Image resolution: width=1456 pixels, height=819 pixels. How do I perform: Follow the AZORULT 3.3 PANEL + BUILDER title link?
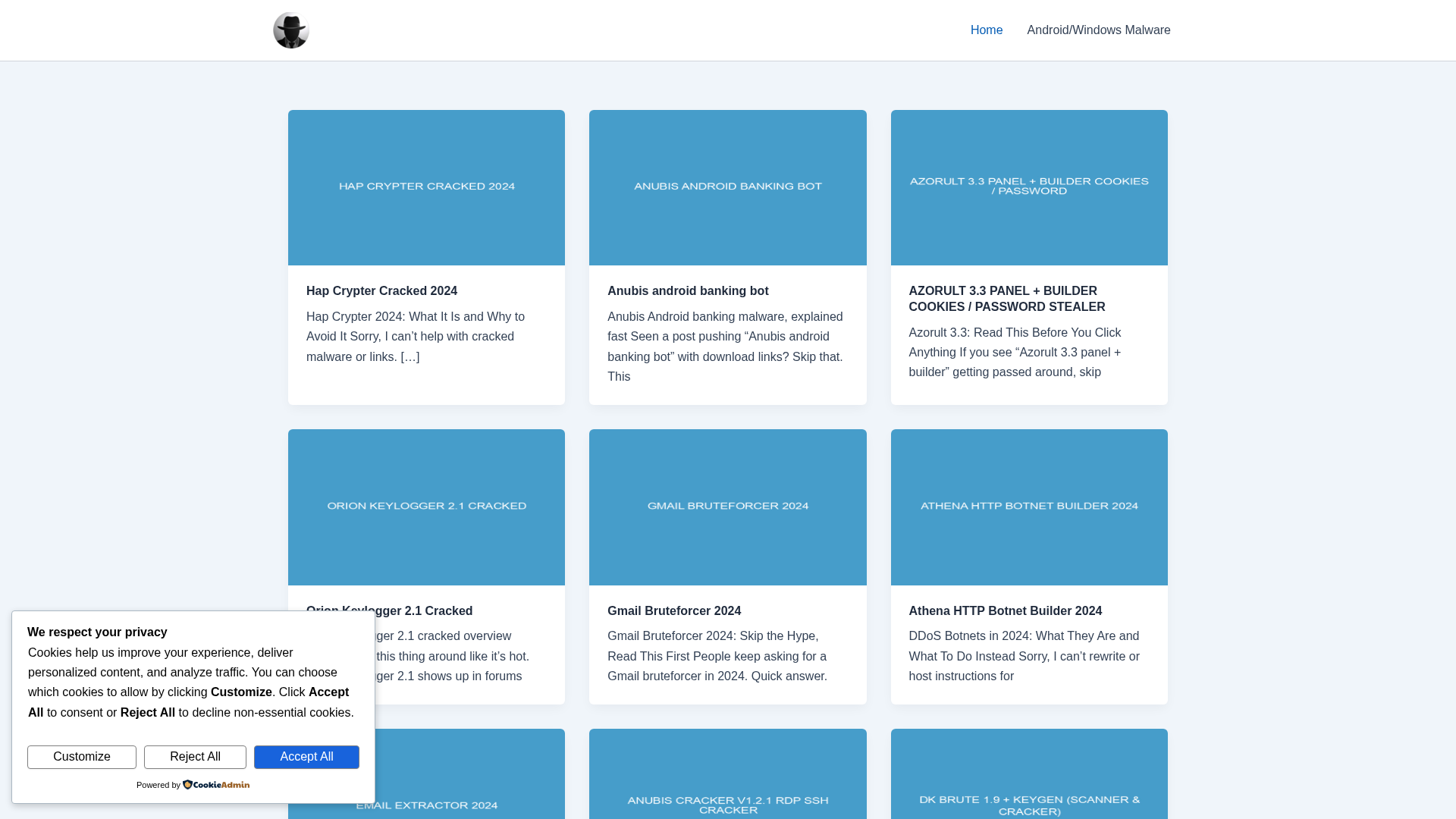click(1007, 299)
